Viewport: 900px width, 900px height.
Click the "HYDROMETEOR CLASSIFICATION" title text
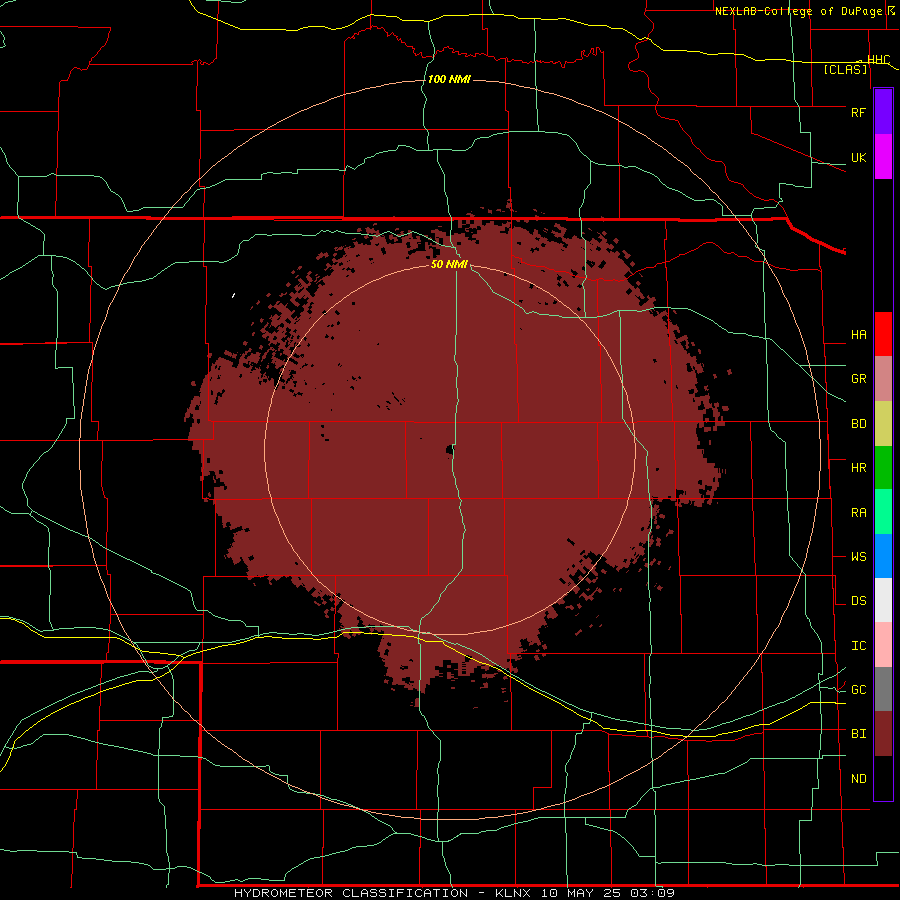[351, 893]
